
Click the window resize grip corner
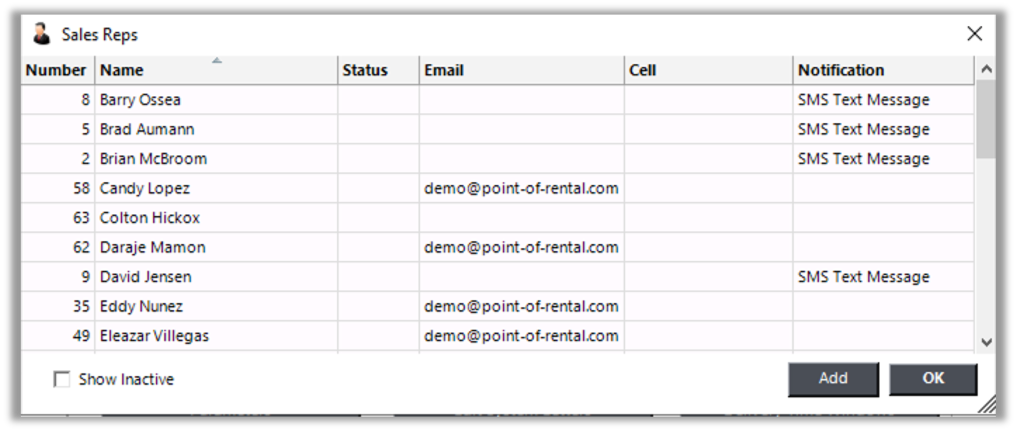click(986, 403)
